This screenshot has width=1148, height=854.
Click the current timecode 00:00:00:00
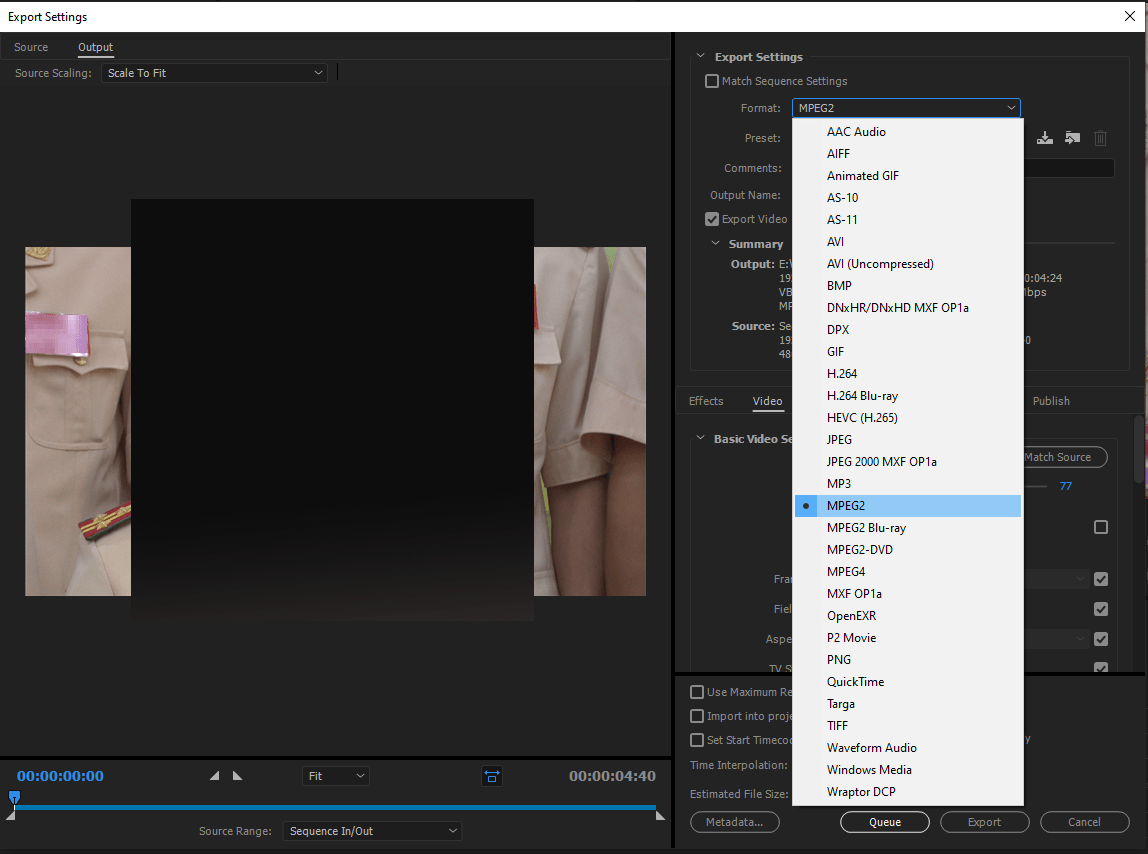60,776
